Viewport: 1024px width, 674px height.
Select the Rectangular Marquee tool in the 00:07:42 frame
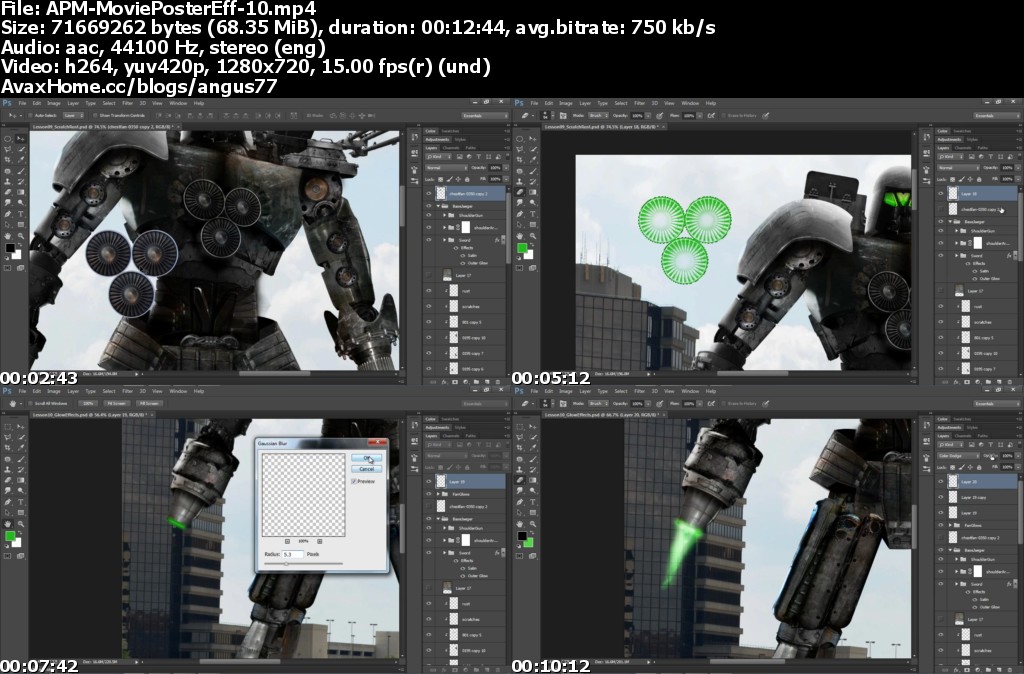[x=7, y=426]
